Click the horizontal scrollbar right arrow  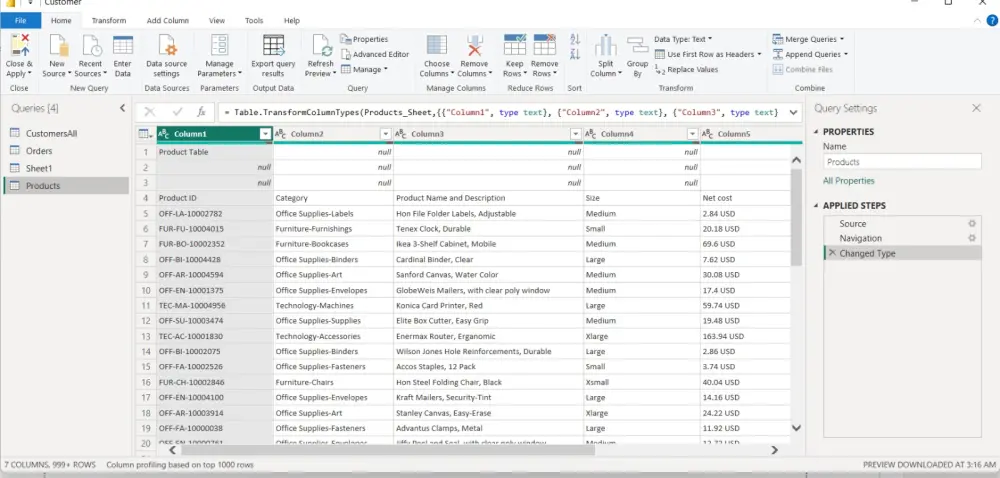[774, 450]
